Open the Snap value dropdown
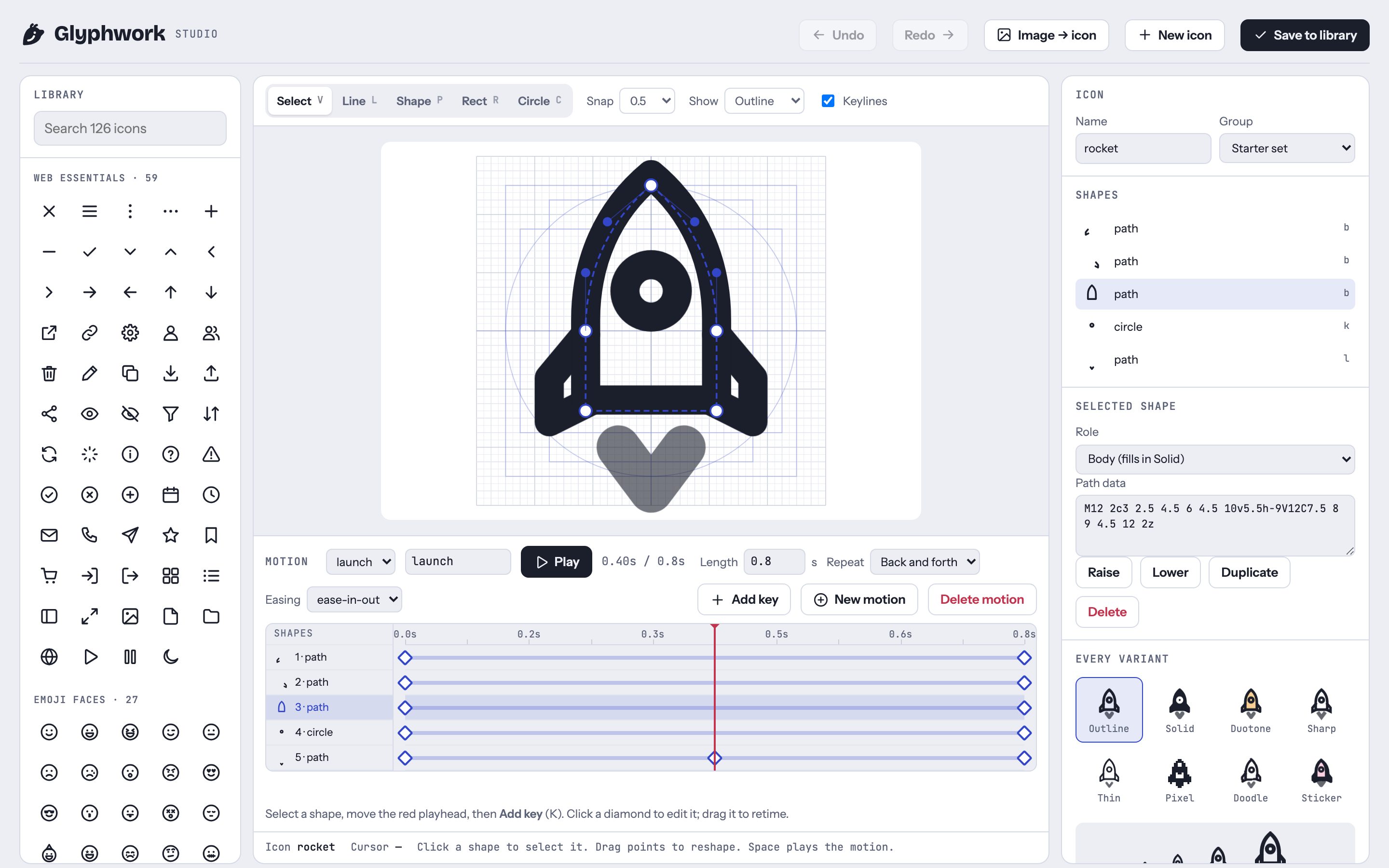Viewport: 1389px width, 868px height. tap(647, 101)
